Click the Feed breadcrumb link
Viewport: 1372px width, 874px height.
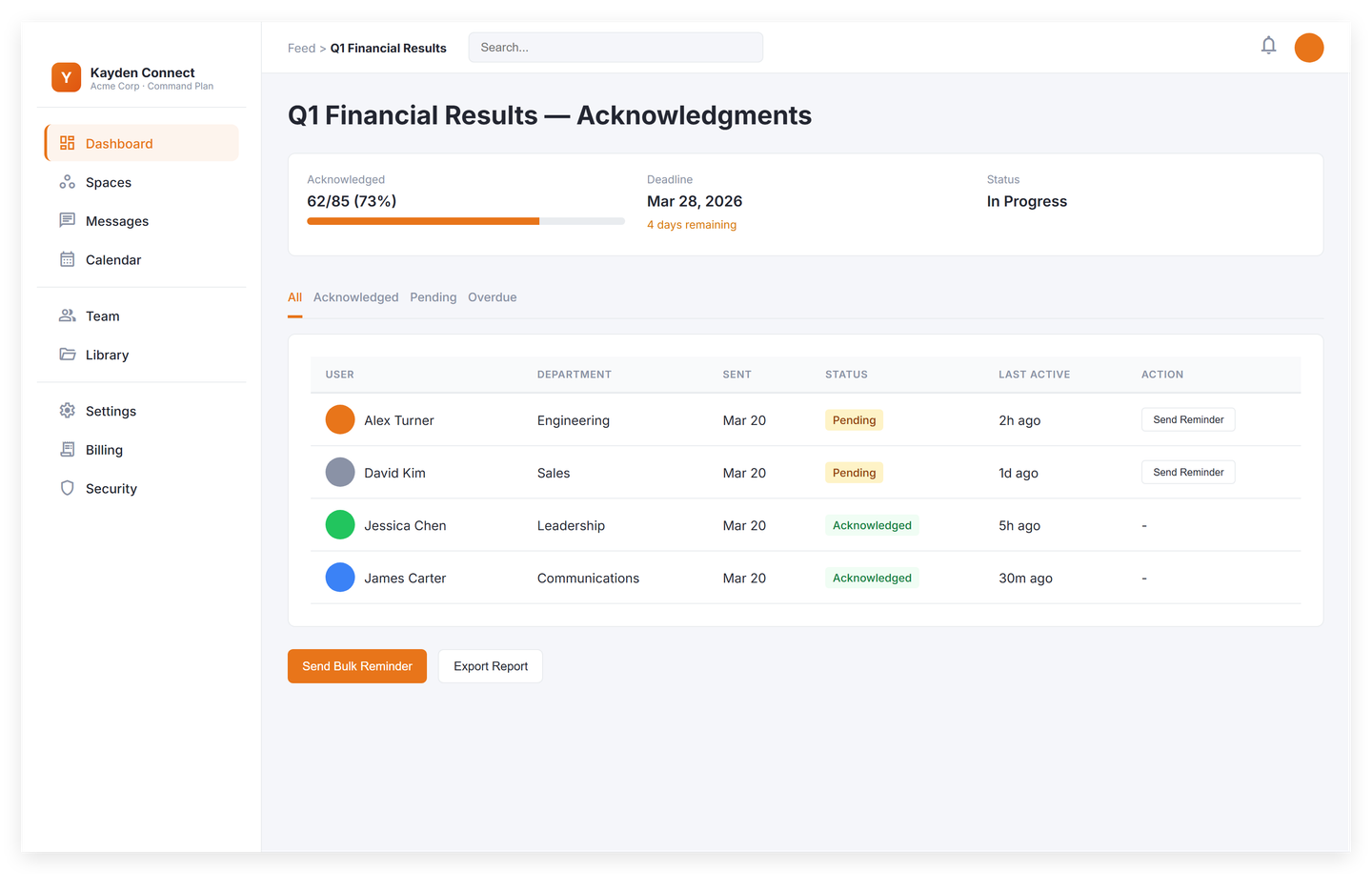301,48
